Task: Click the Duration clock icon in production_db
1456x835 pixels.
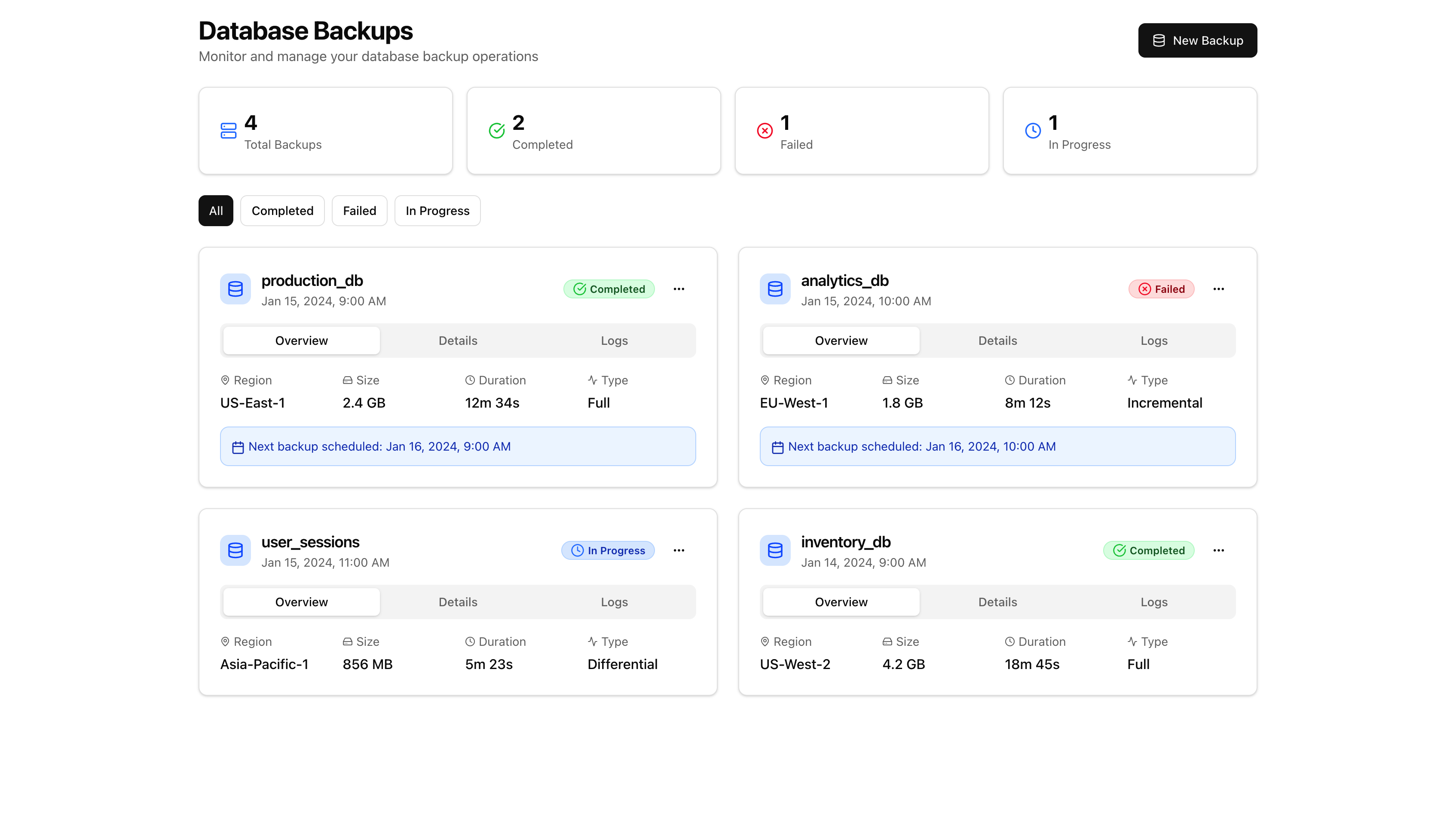Action: pos(470,380)
